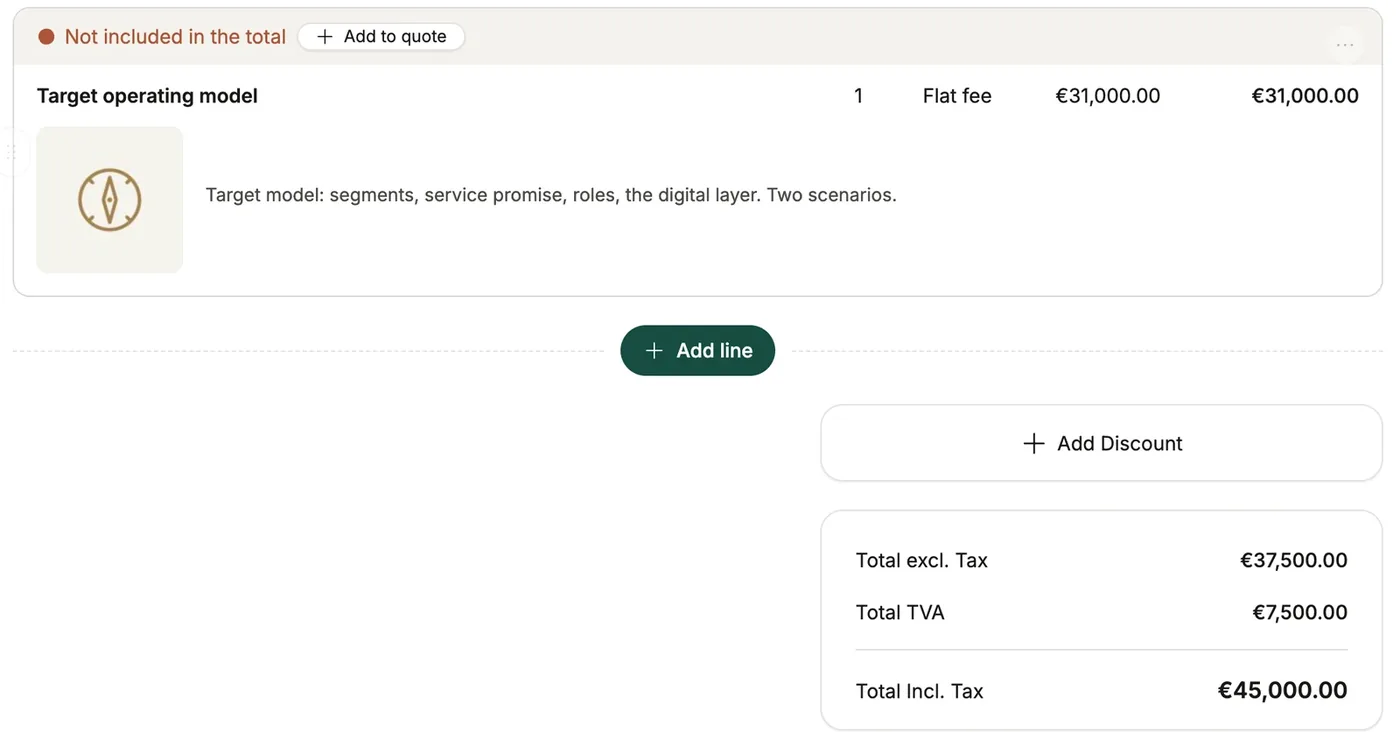Click the €7,500.00 TVA amount
Screen dimensions: 1400x732
1300,612
